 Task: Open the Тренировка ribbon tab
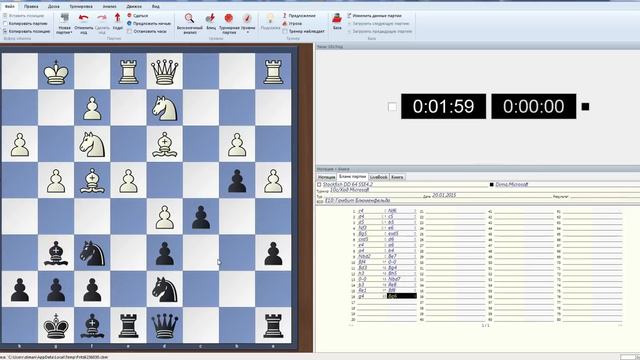pos(81,7)
